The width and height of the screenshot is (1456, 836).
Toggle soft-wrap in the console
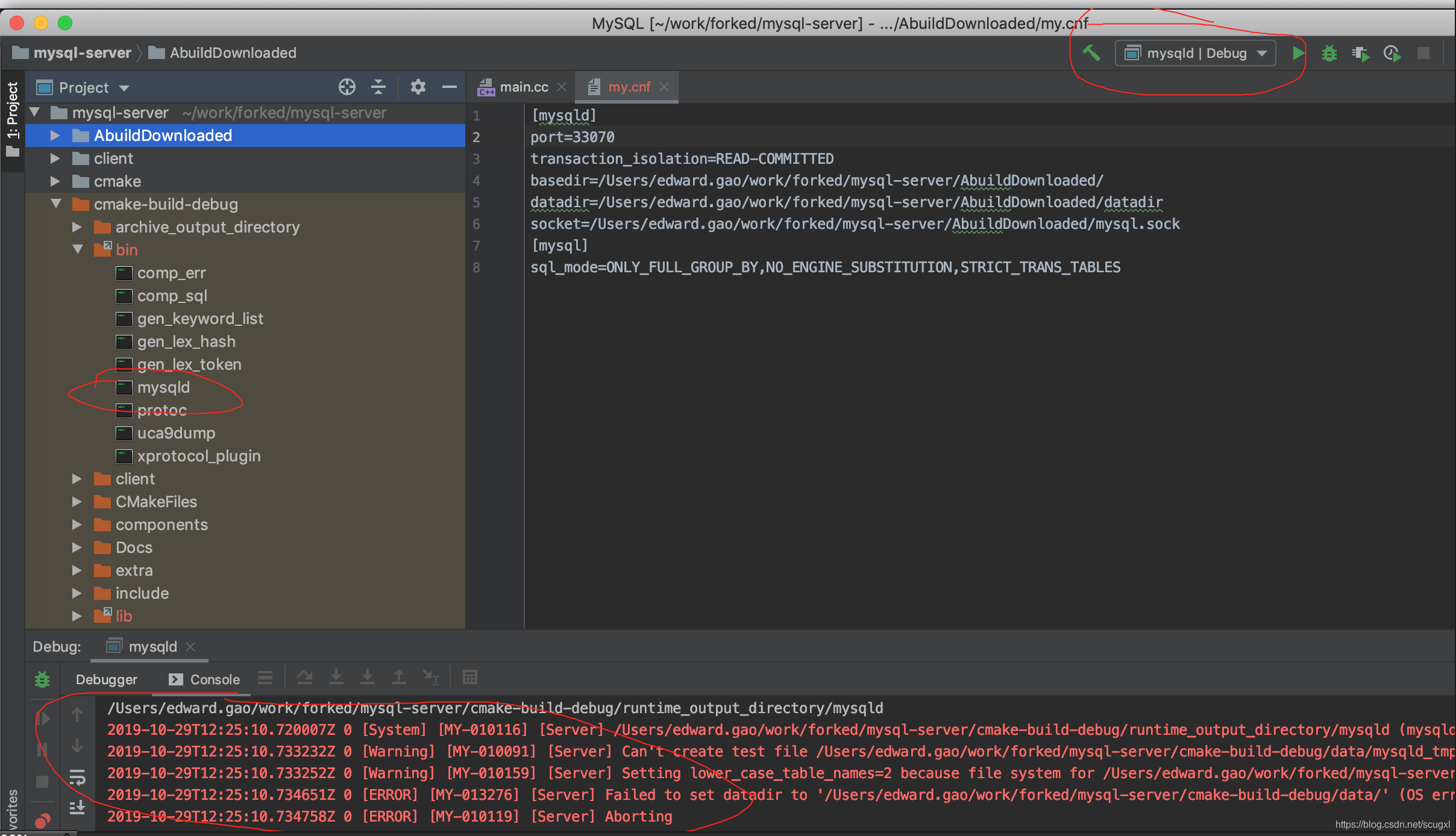point(77,778)
